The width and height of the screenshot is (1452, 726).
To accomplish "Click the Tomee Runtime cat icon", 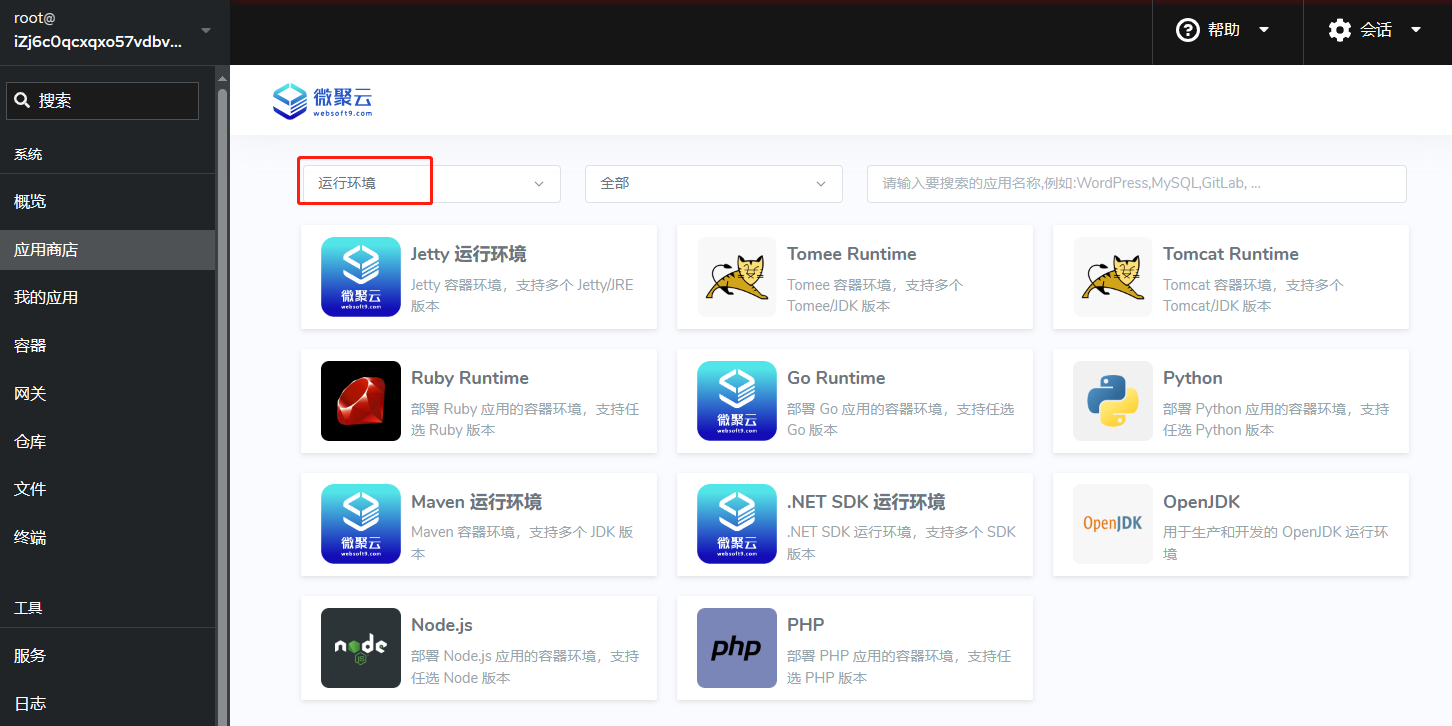I will point(737,277).
